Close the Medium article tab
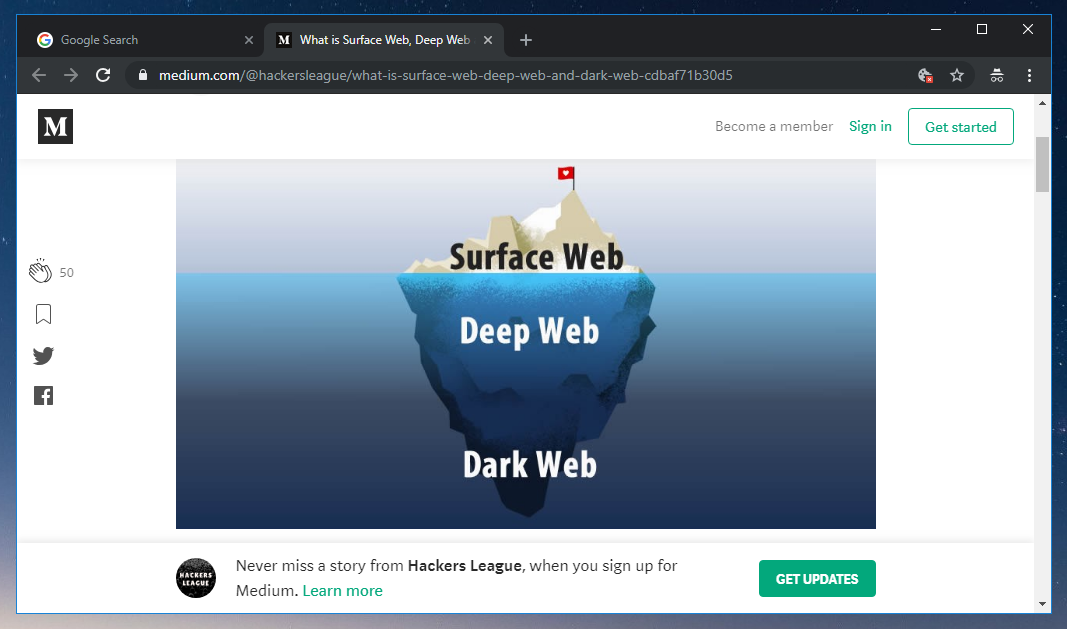The width and height of the screenshot is (1067, 629). [x=488, y=40]
